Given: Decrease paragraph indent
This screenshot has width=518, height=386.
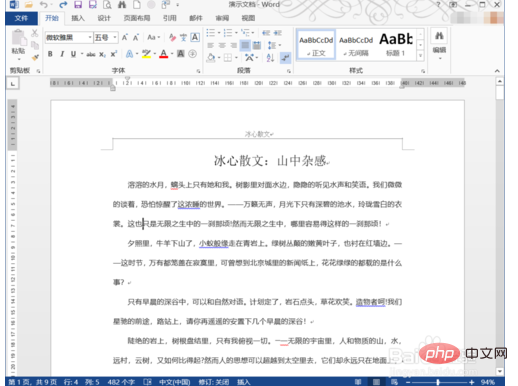Looking at the screenshot, I should pyautogui.click(x=266, y=33).
